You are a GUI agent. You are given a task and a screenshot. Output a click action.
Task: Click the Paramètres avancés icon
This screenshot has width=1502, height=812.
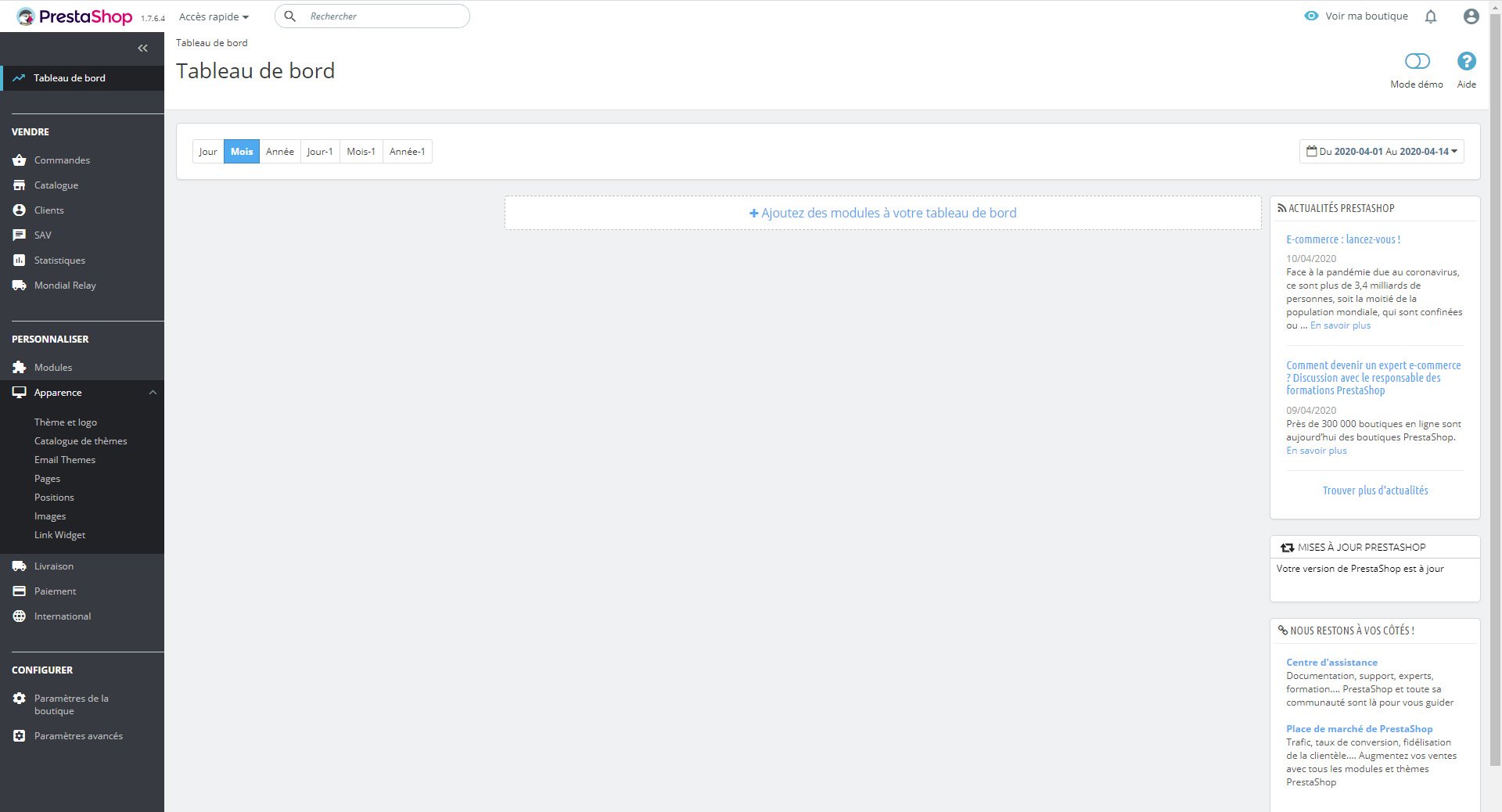(x=20, y=736)
